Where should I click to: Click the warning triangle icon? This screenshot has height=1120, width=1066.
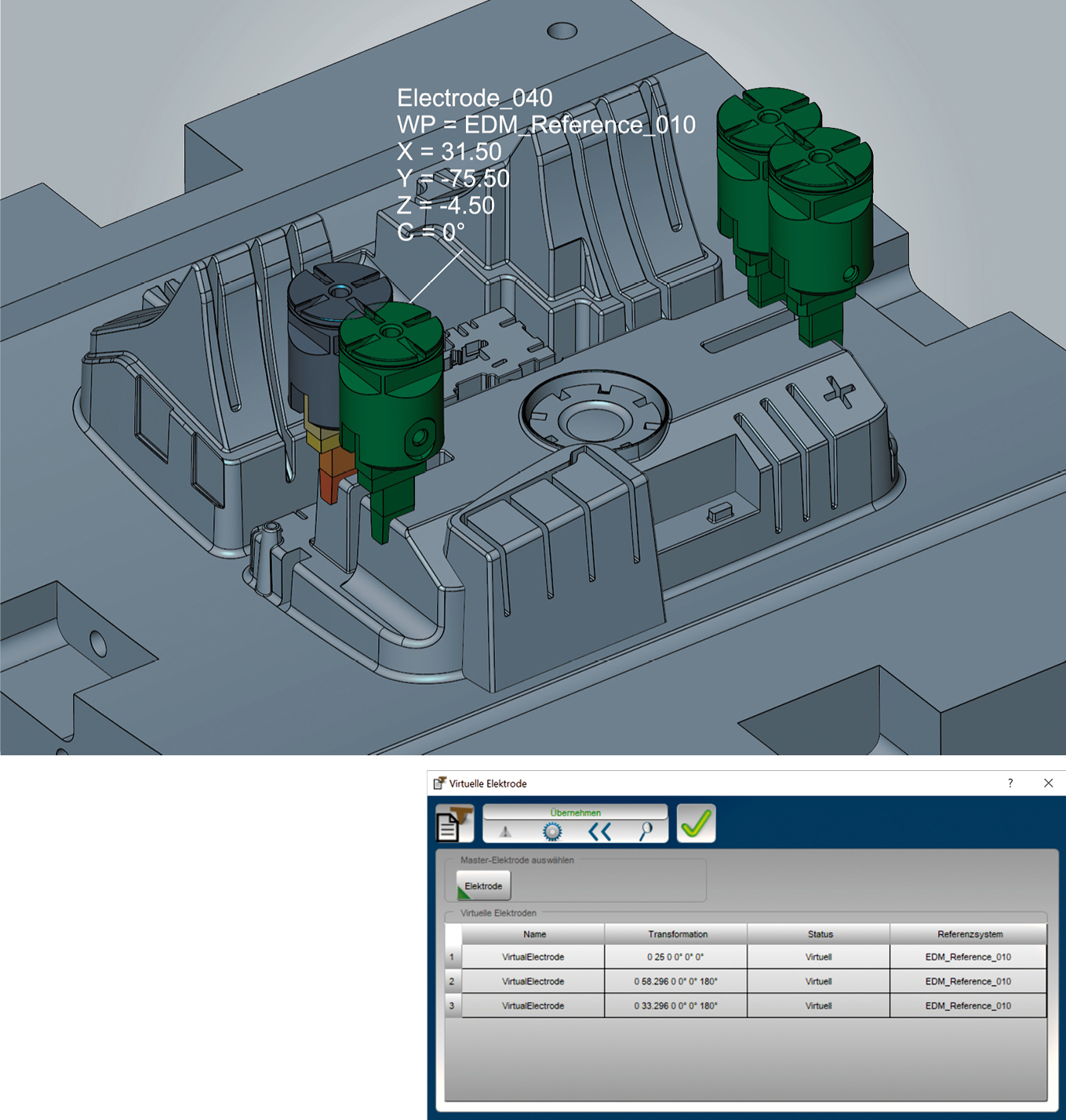coord(505,831)
